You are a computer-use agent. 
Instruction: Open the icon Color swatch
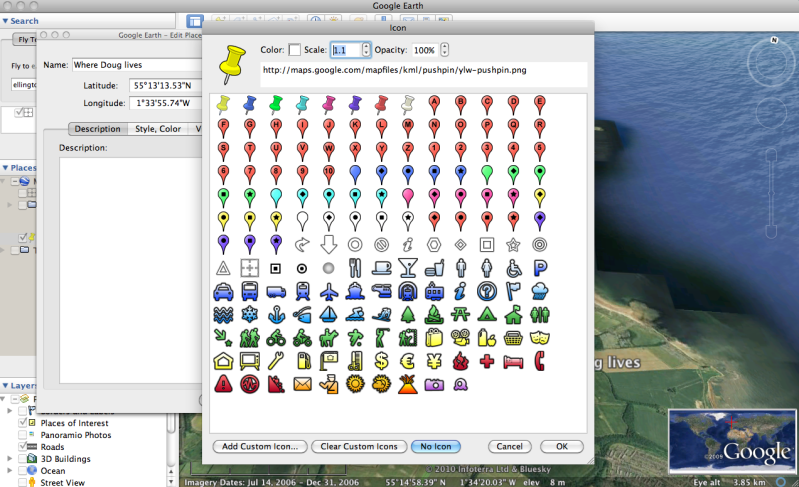294,49
